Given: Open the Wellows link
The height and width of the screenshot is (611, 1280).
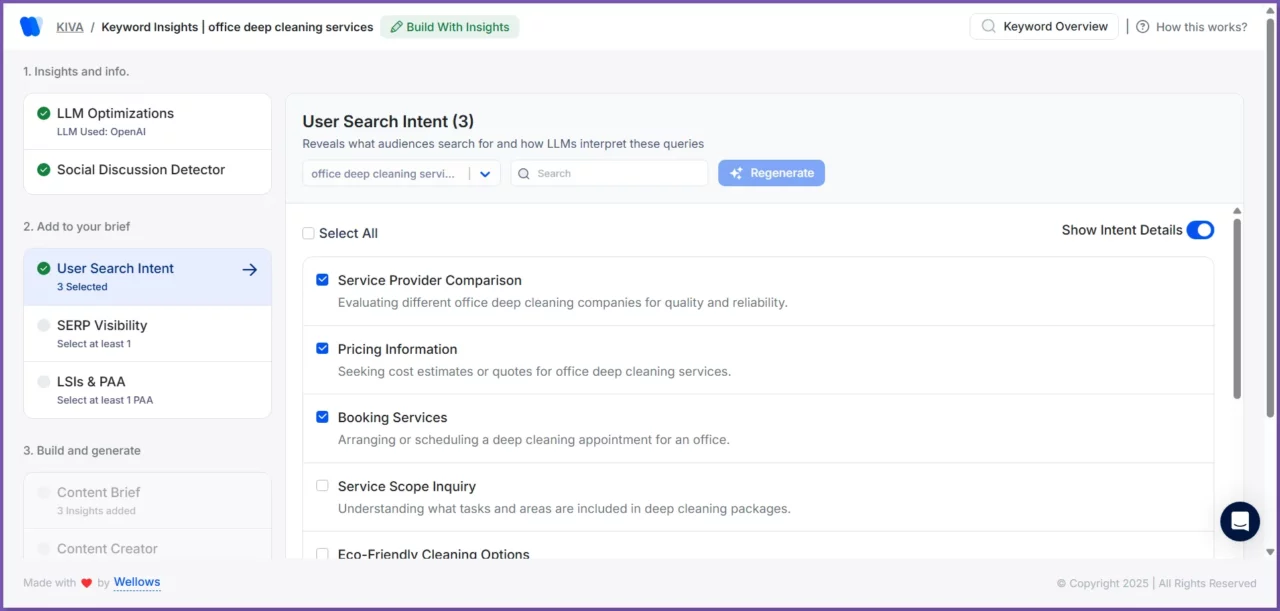Looking at the screenshot, I should 137,582.
